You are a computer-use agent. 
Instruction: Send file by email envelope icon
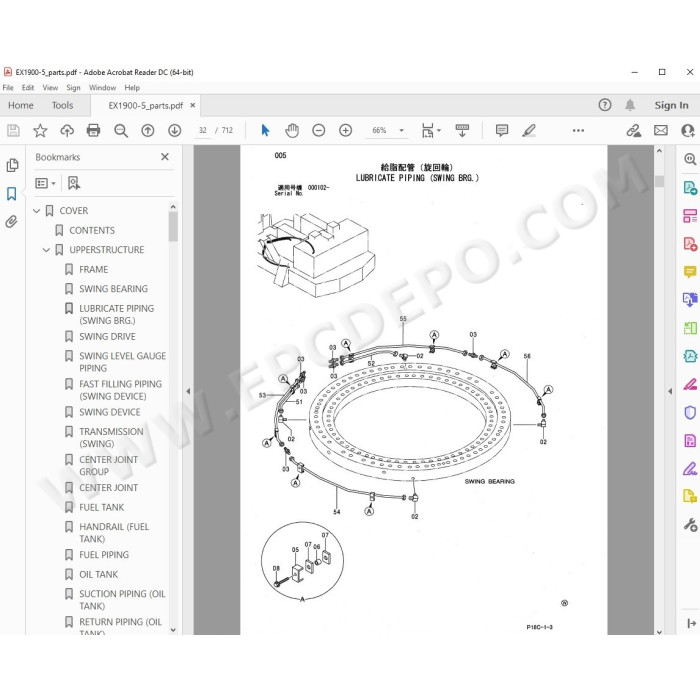coord(661,130)
